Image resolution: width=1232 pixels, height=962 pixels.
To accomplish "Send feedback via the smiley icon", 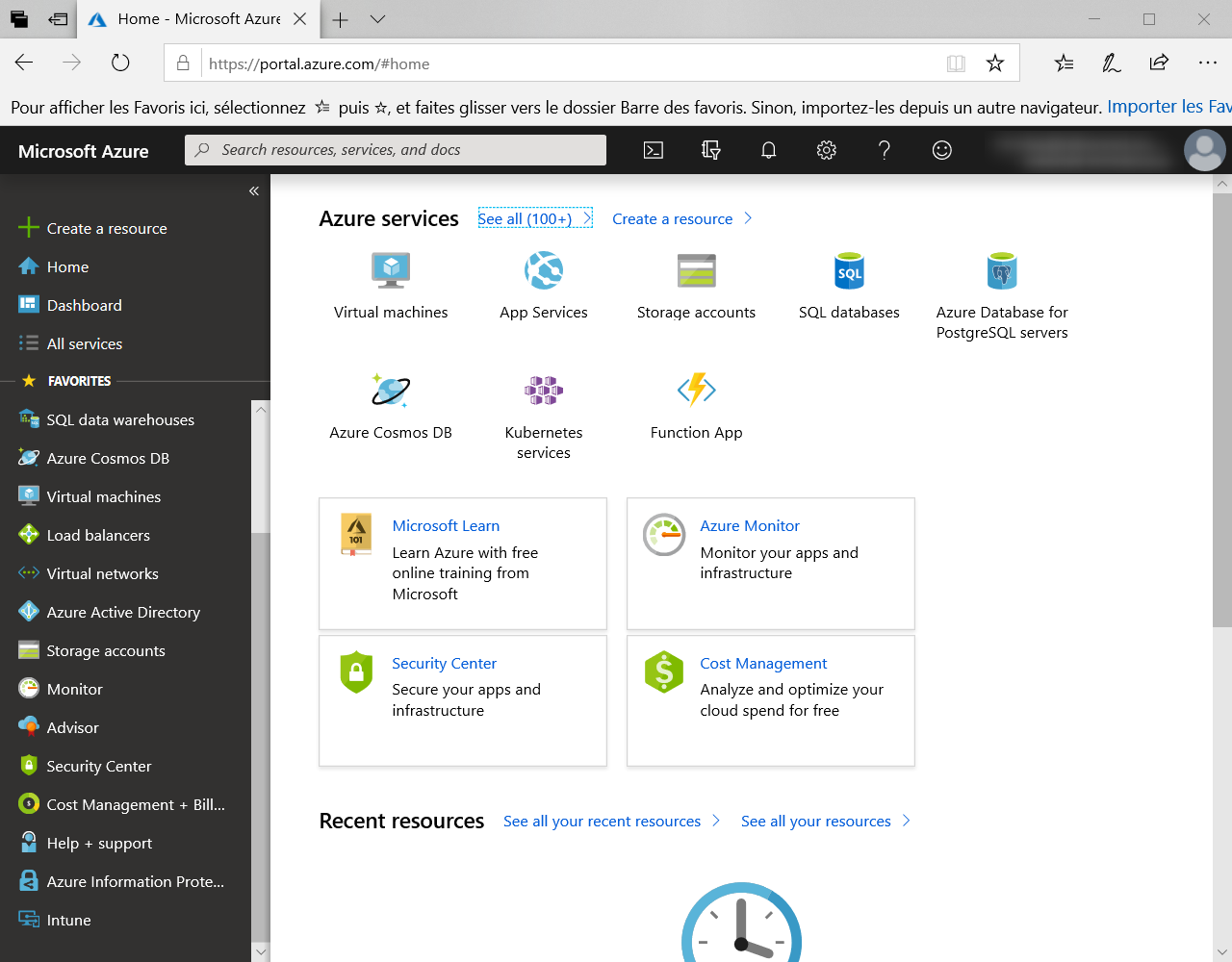I will 942,150.
